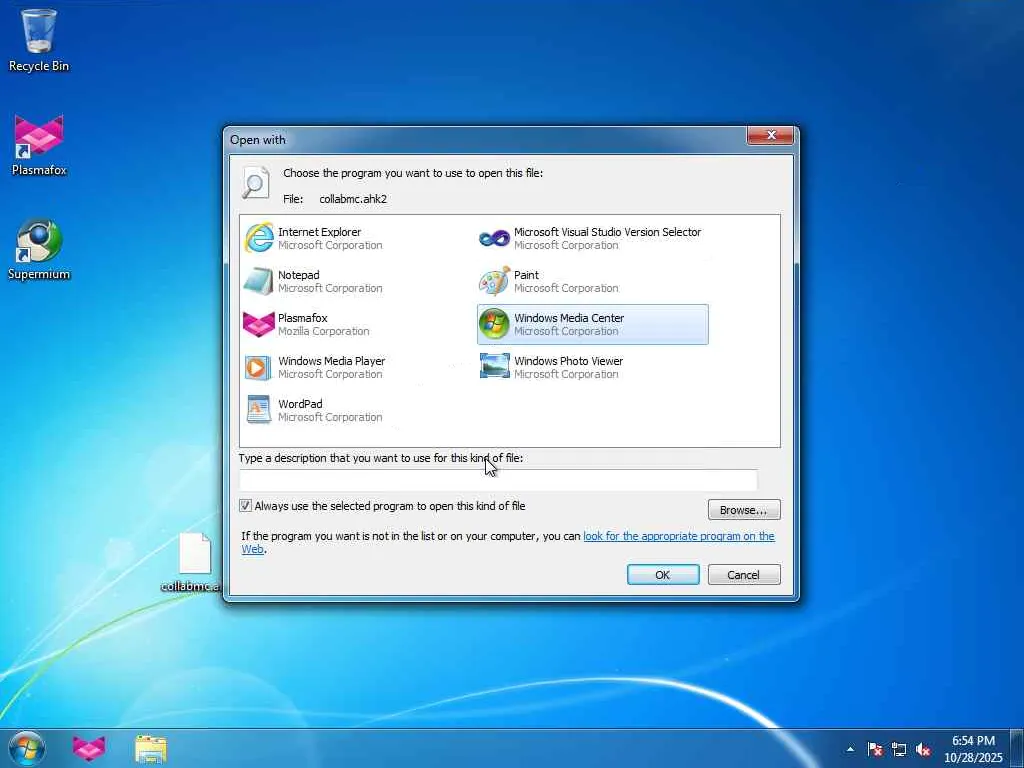Choose the Windows Photo Viewer icon
The width and height of the screenshot is (1024, 768).
tap(494, 366)
